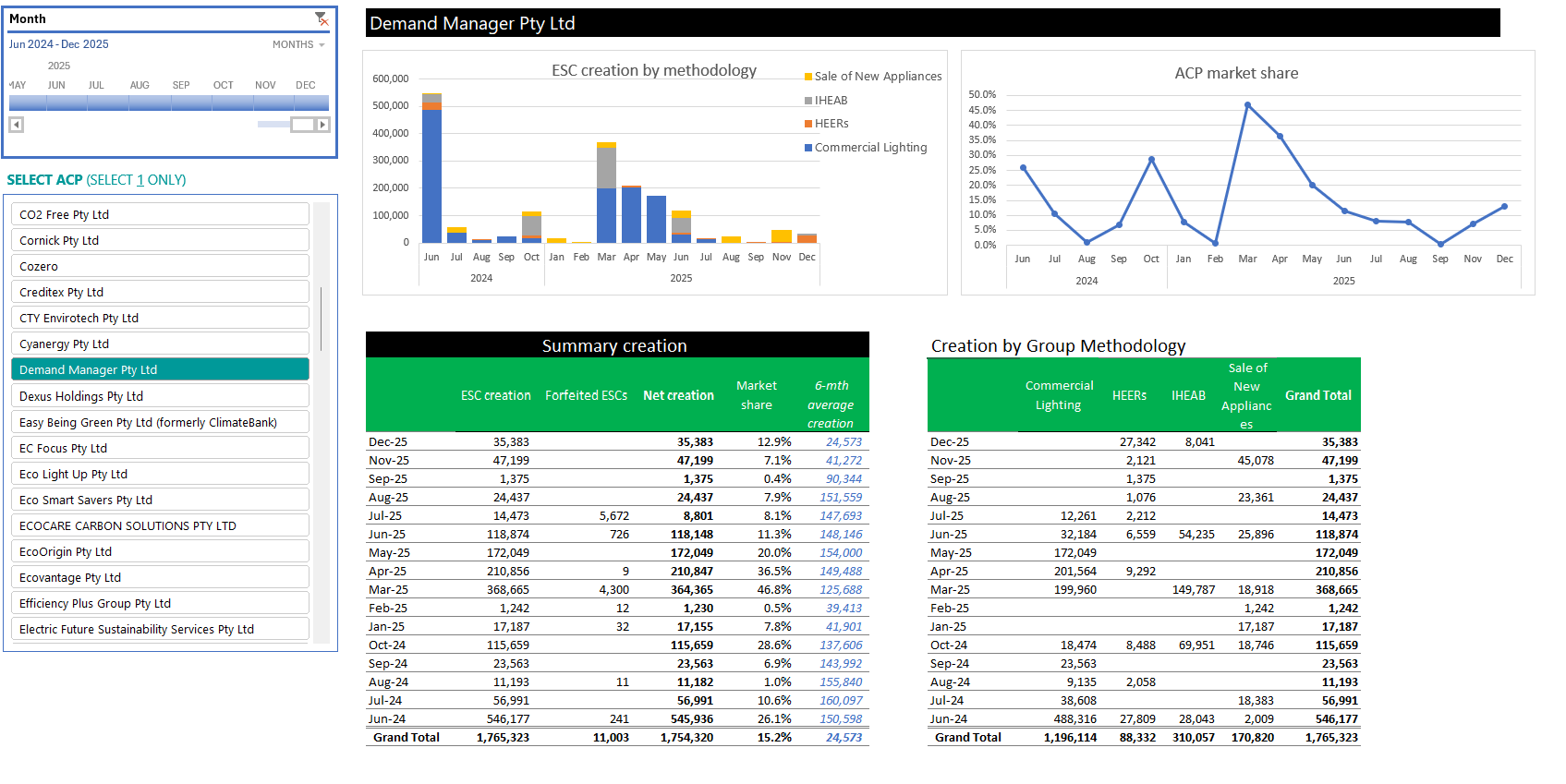Click the 6-mth average cell 125,688
Viewport: 1566px width, 784px height.
[x=841, y=589]
